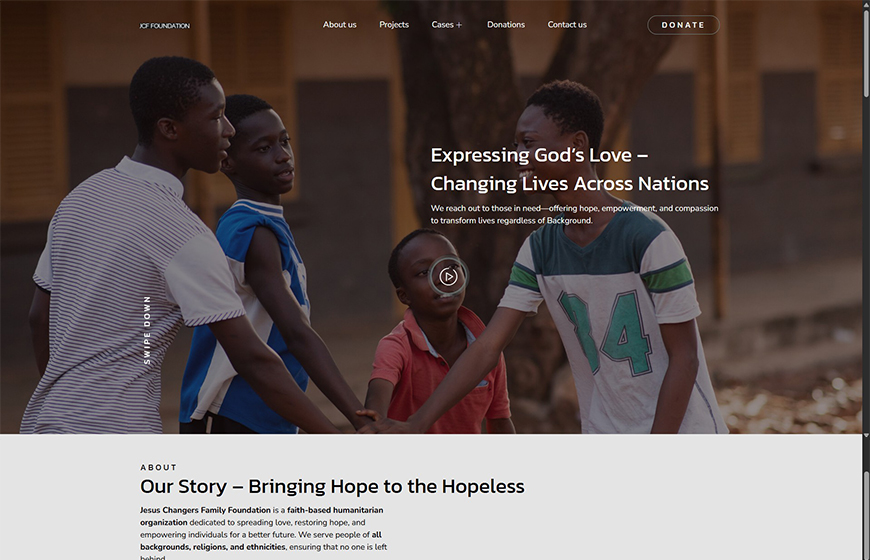The width and height of the screenshot is (870, 560).
Task: Click the upper scrollbar thumb
Action: 866,54
